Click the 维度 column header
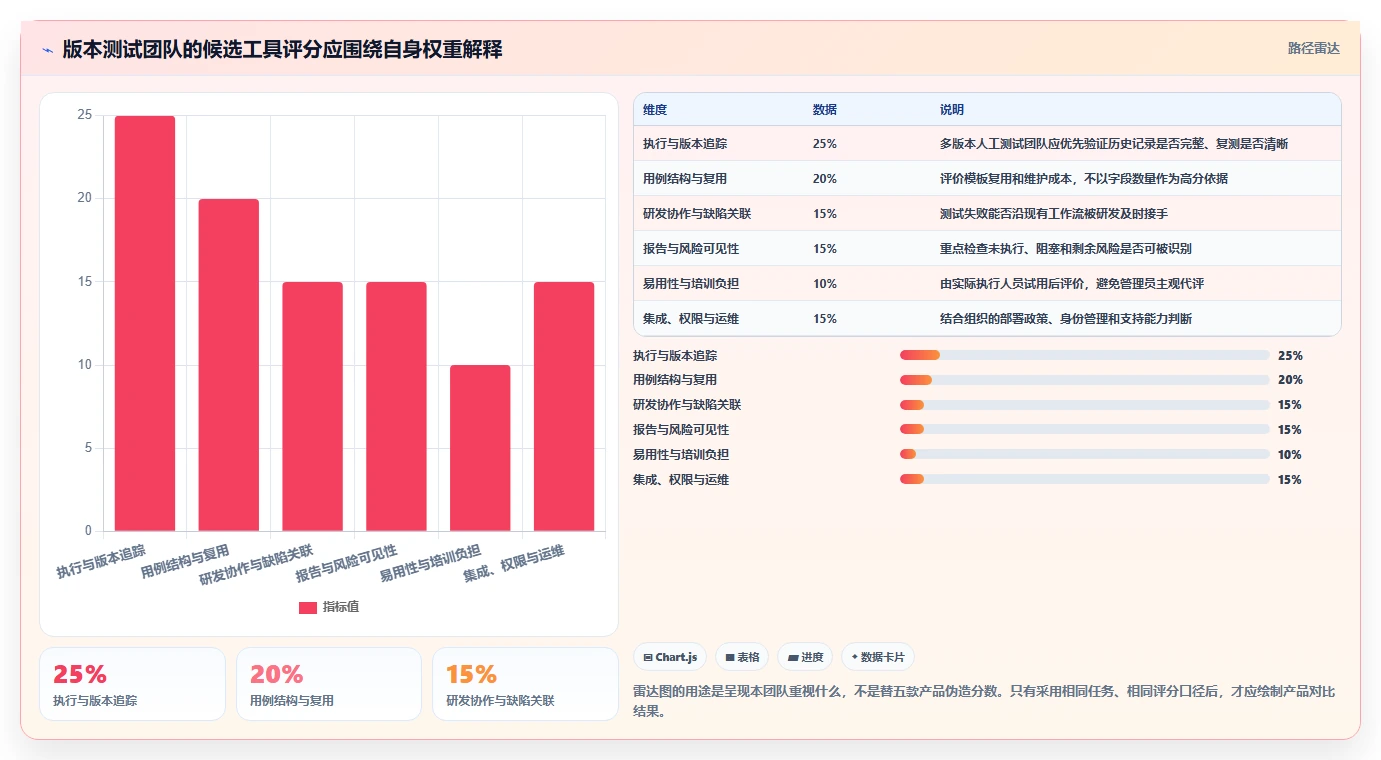The image size is (1381, 760). (x=655, y=110)
